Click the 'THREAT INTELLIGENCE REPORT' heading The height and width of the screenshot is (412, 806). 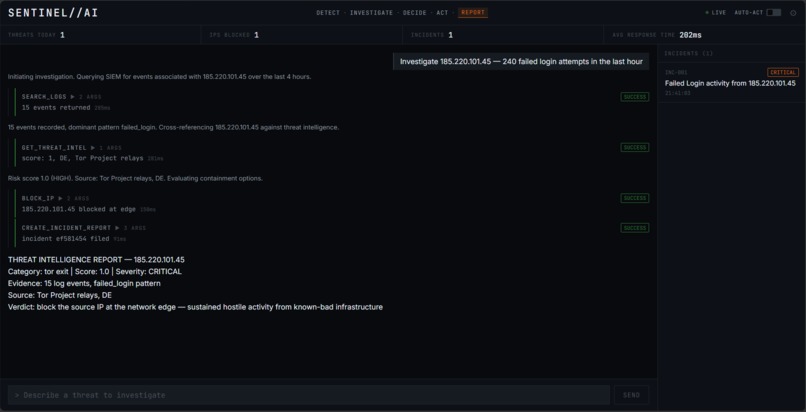pos(96,260)
